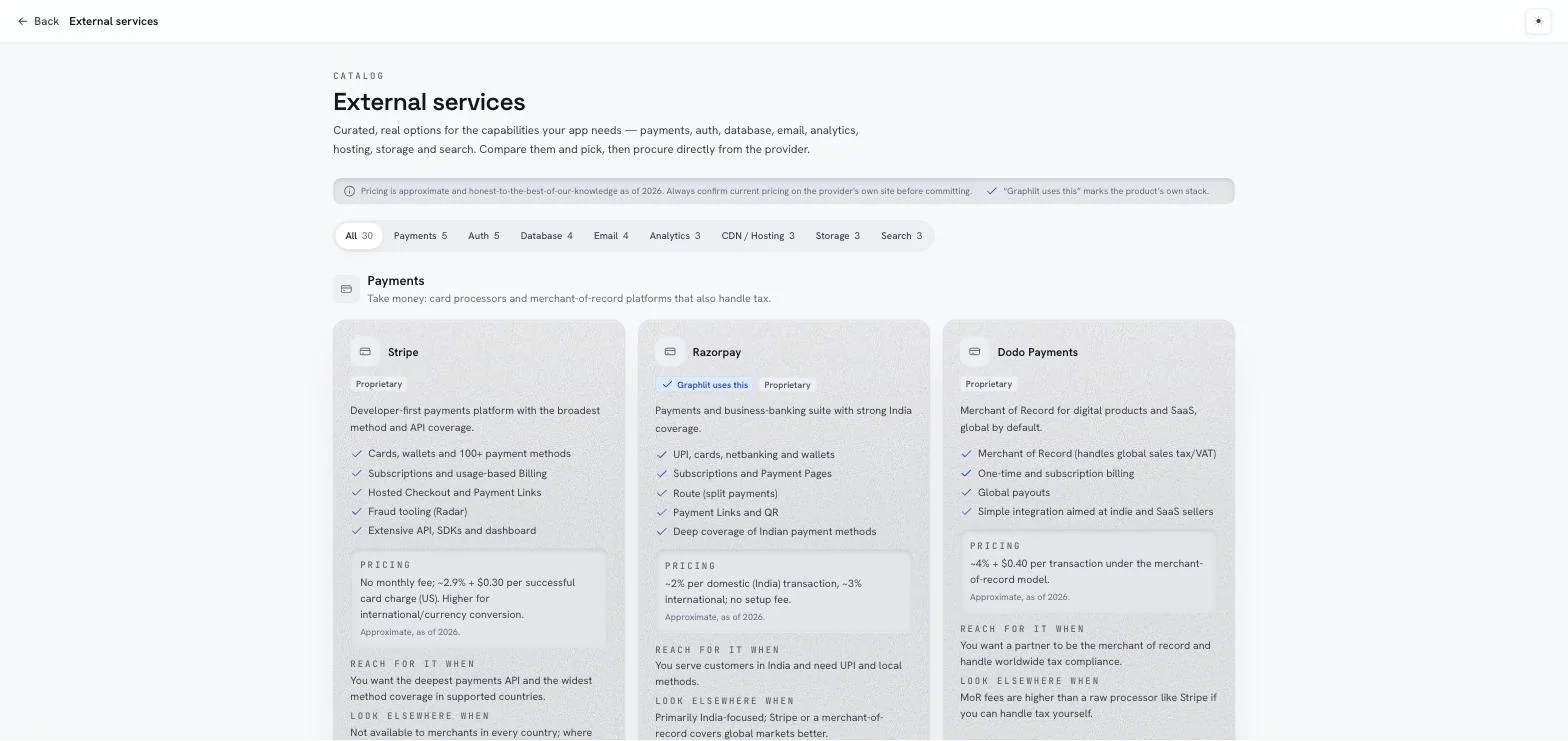The image size is (1568, 741).
Task: Click 'Simple integration aimed at indie and SaaS sellers'
Action: tap(1095, 512)
